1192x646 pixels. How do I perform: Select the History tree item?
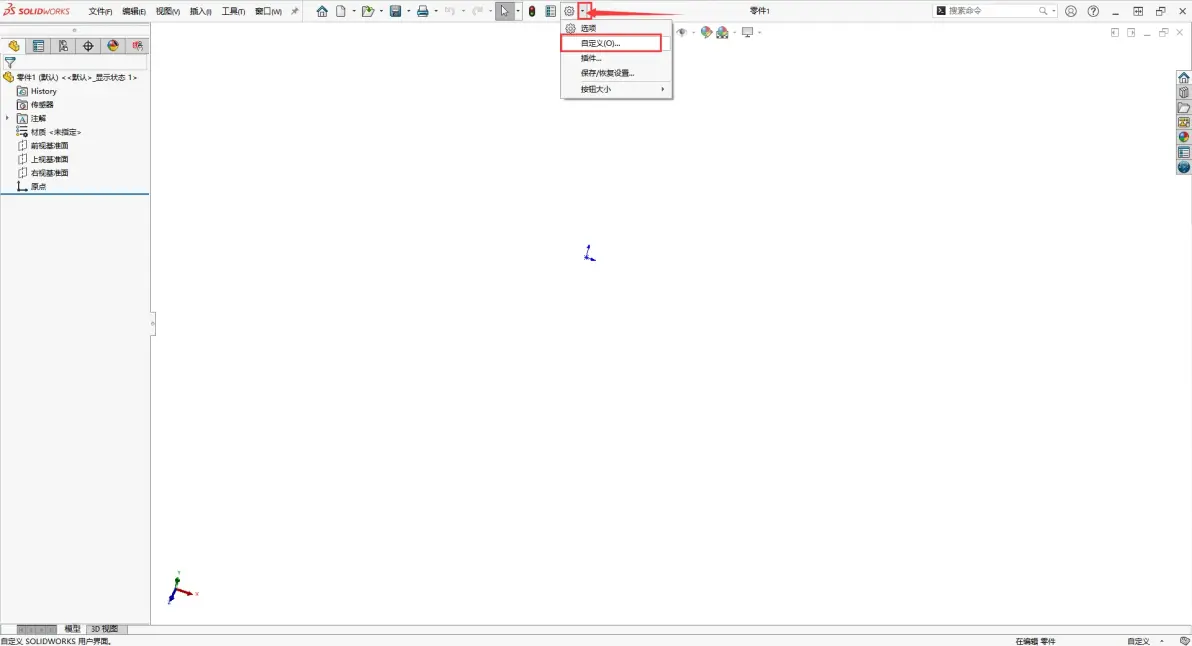click(x=43, y=91)
